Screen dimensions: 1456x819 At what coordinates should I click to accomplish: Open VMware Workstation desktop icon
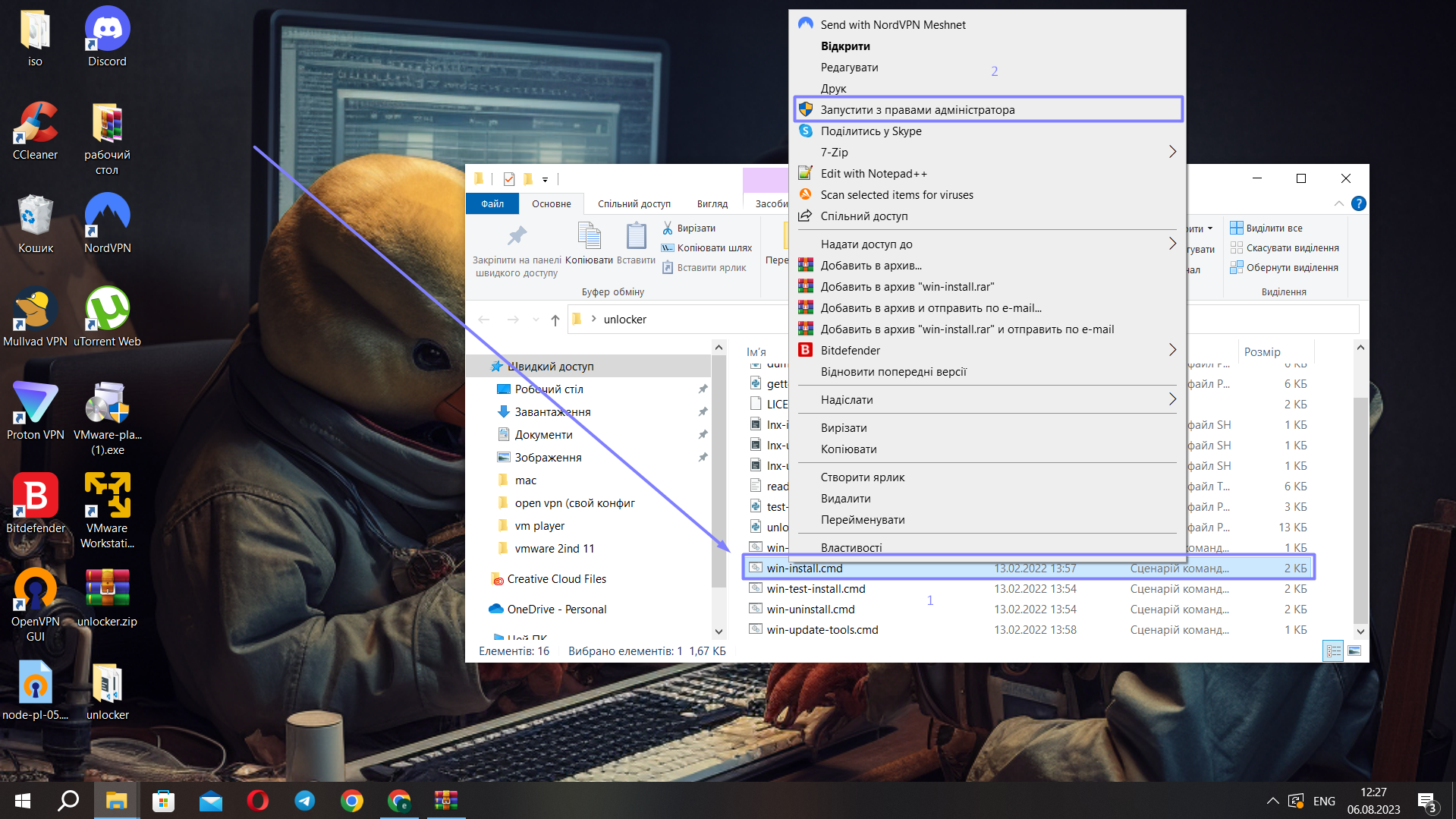tap(107, 511)
